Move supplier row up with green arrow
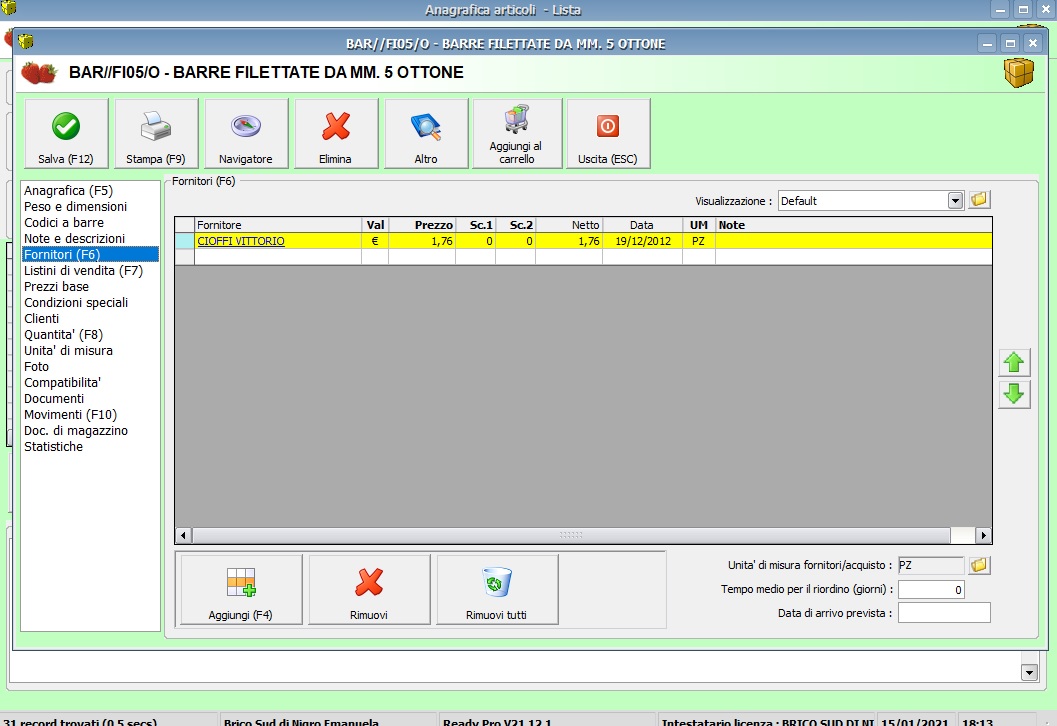Viewport: 1057px width, 726px height. 1014,363
